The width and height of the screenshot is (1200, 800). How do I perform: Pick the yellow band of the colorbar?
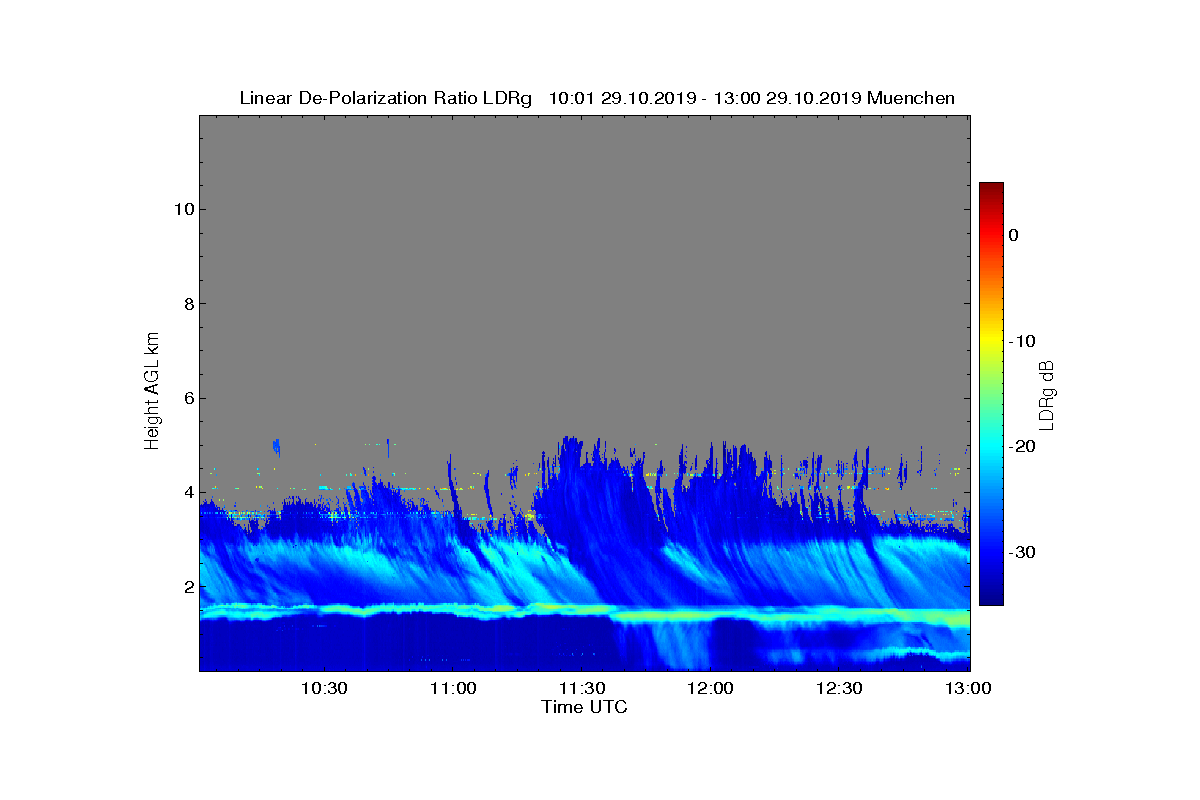(991, 341)
